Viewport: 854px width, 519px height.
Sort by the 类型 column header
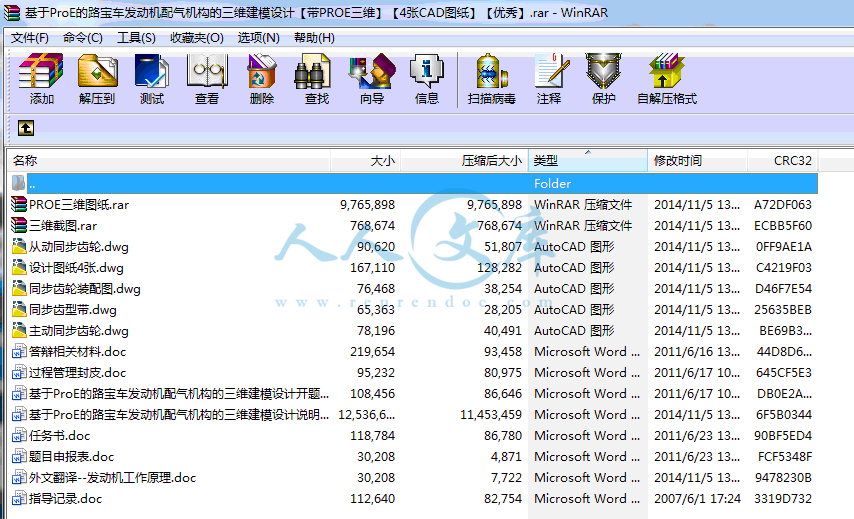(588, 161)
